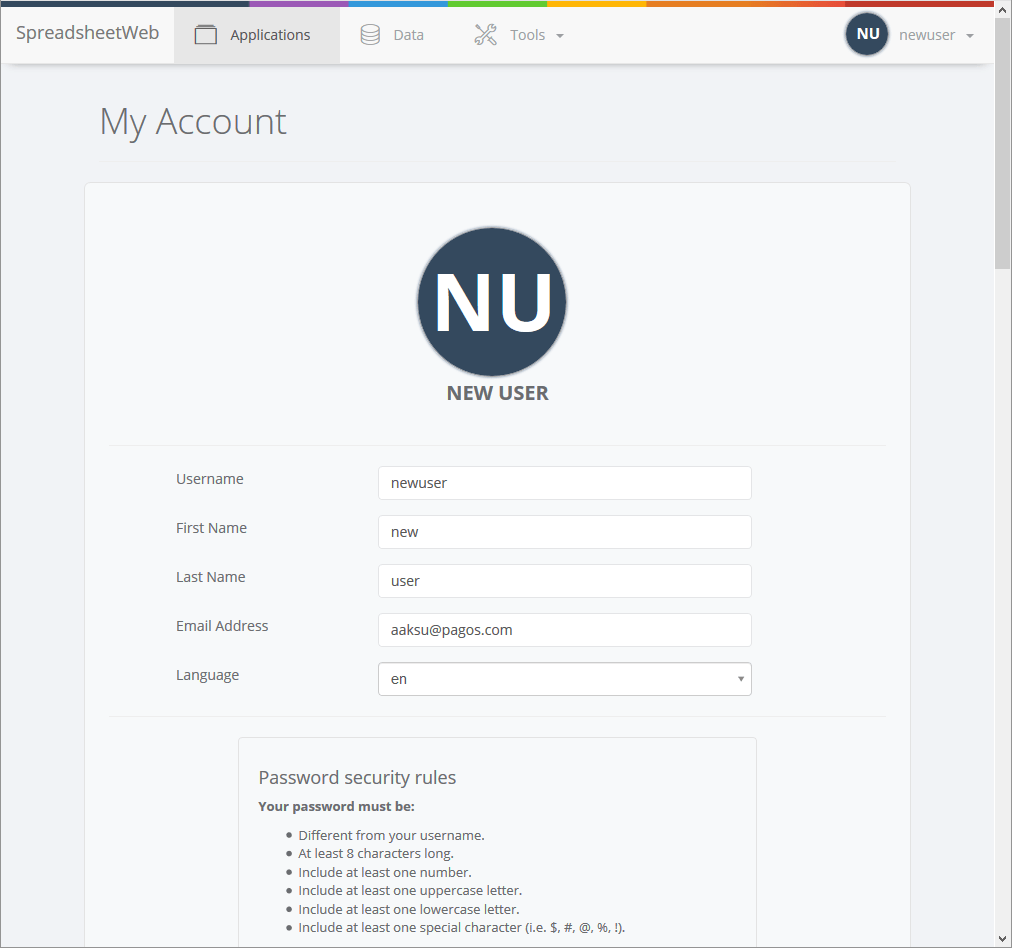Click the My Account heading
This screenshot has height=948, width=1012.
(193, 122)
